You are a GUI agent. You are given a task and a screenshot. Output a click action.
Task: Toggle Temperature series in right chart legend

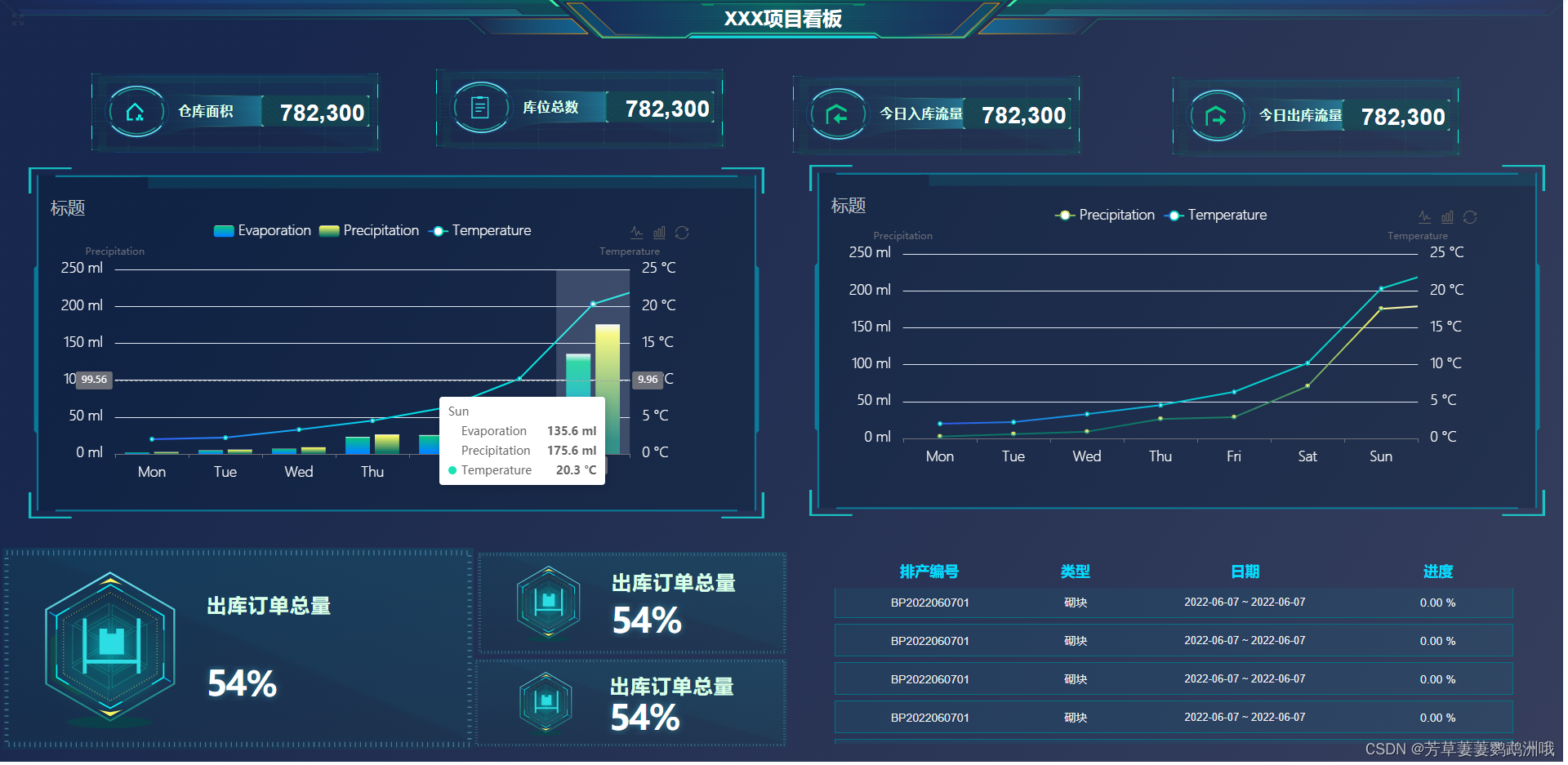point(1215,216)
